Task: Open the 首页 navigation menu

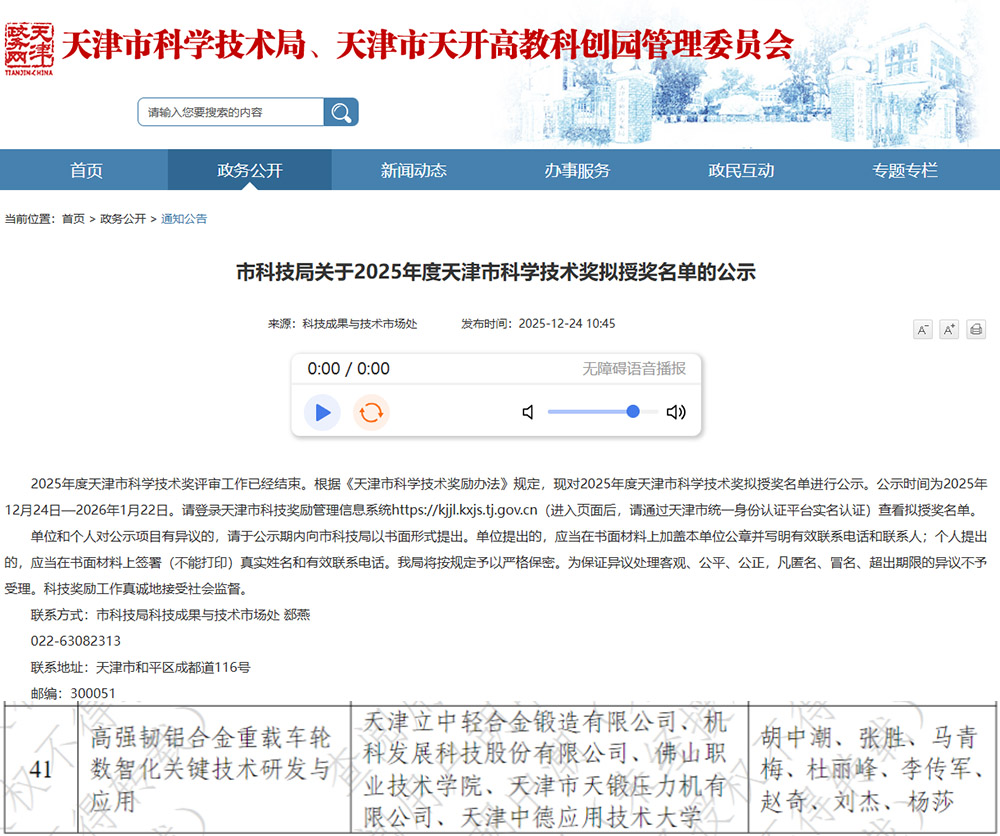Action: click(85, 170)
